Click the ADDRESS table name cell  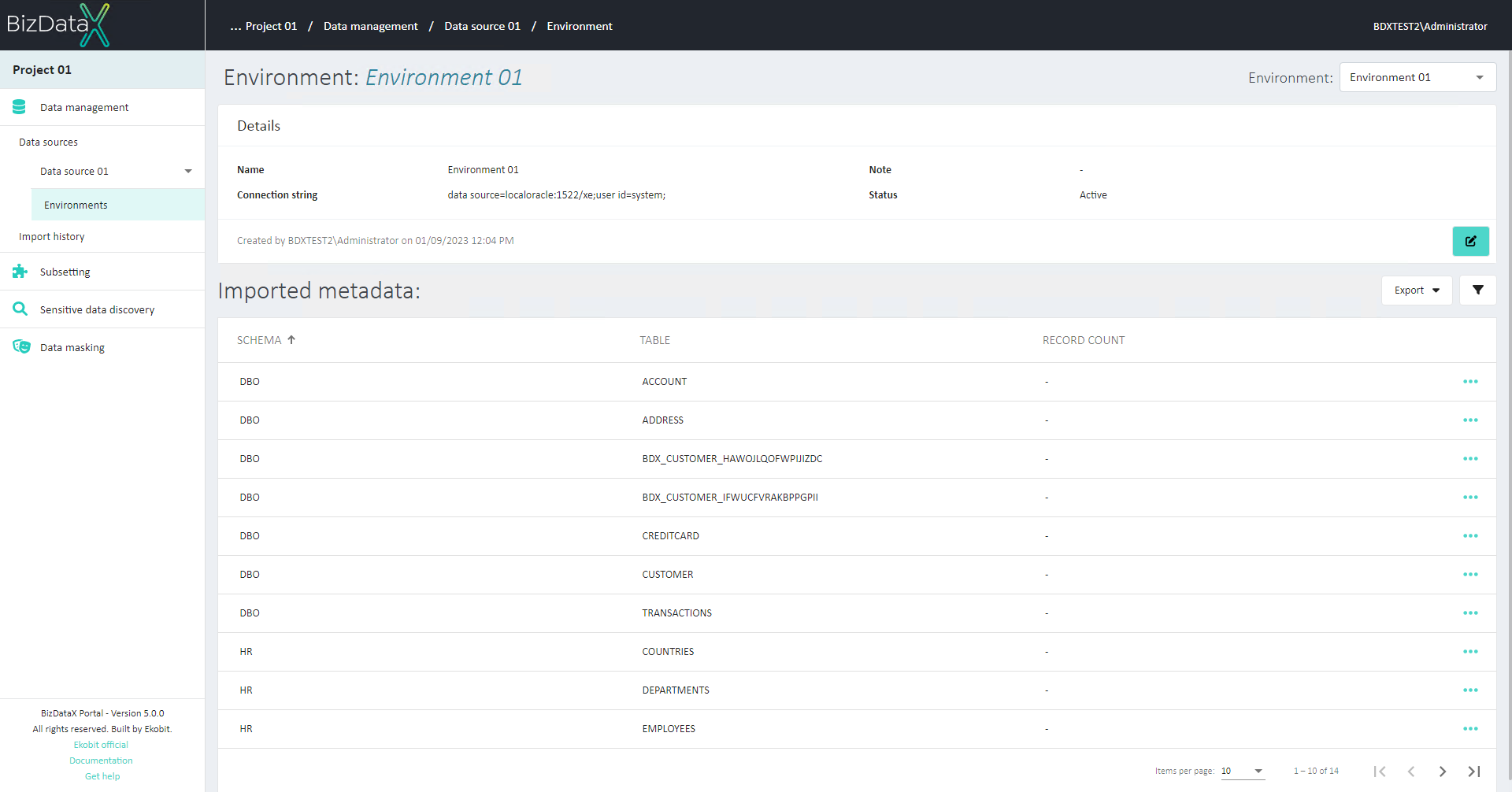point(663,420)
